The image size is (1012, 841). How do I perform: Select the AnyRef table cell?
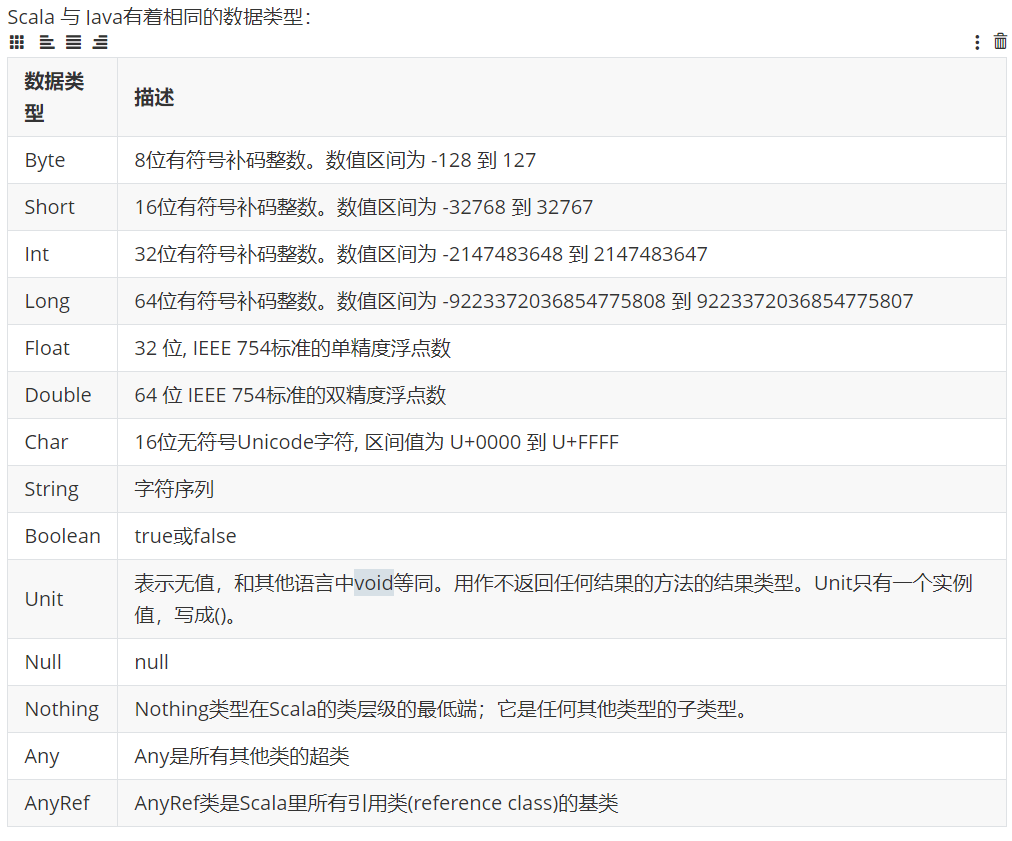pyautogui.click(x=63, y=803)
